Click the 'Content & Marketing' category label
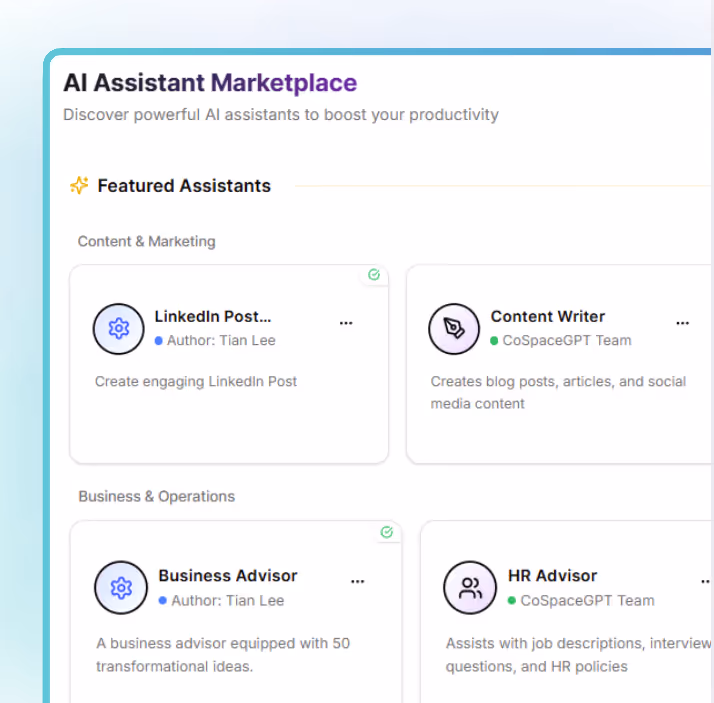The height and width of the screenshot is (703, 714). (147, 241)
